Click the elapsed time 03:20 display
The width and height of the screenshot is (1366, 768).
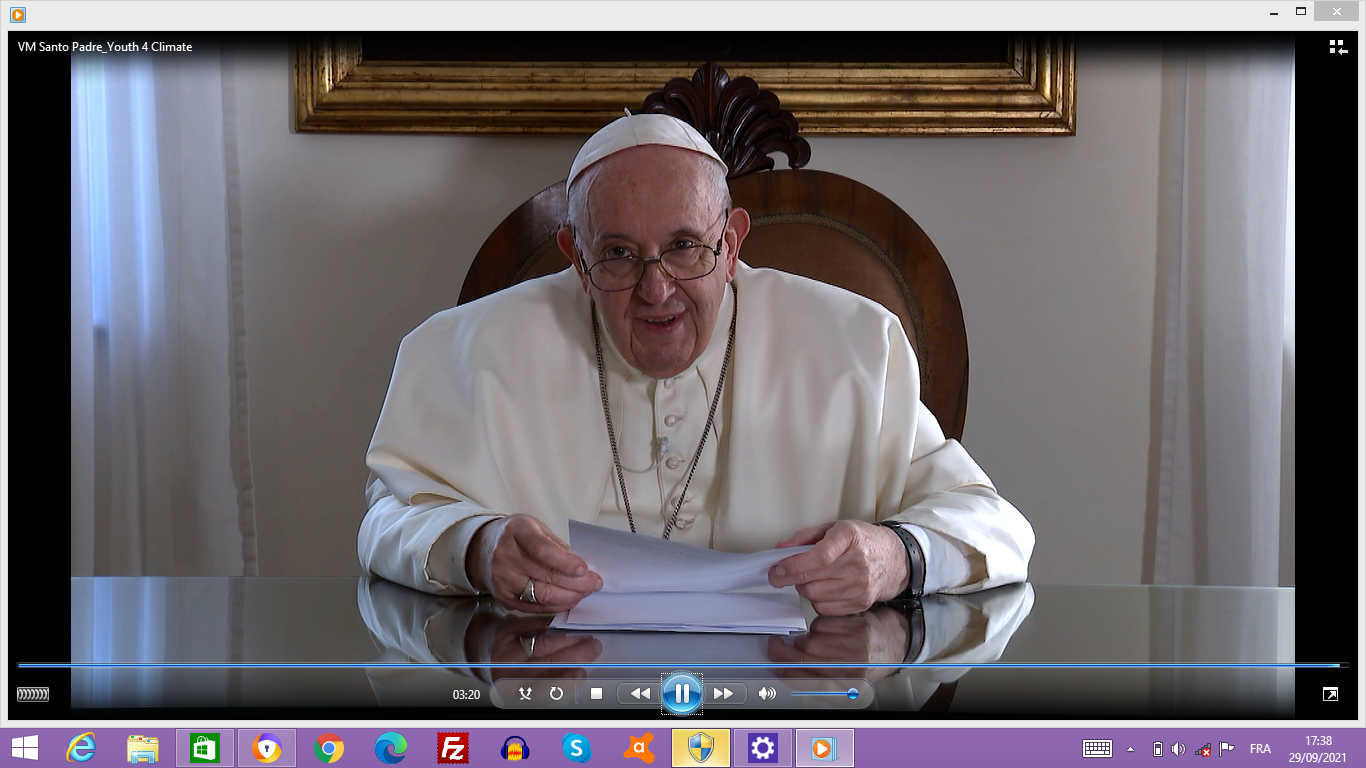point(466,694)
